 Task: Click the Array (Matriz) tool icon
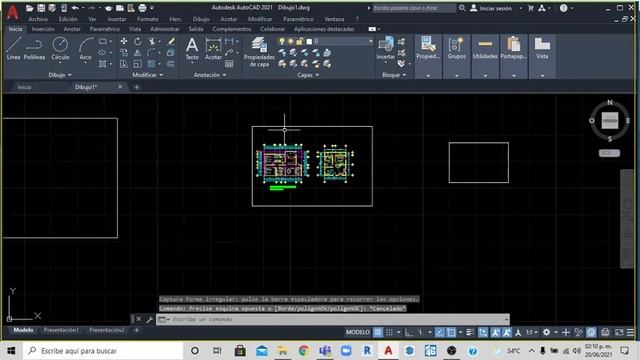[x=151, y=64]
